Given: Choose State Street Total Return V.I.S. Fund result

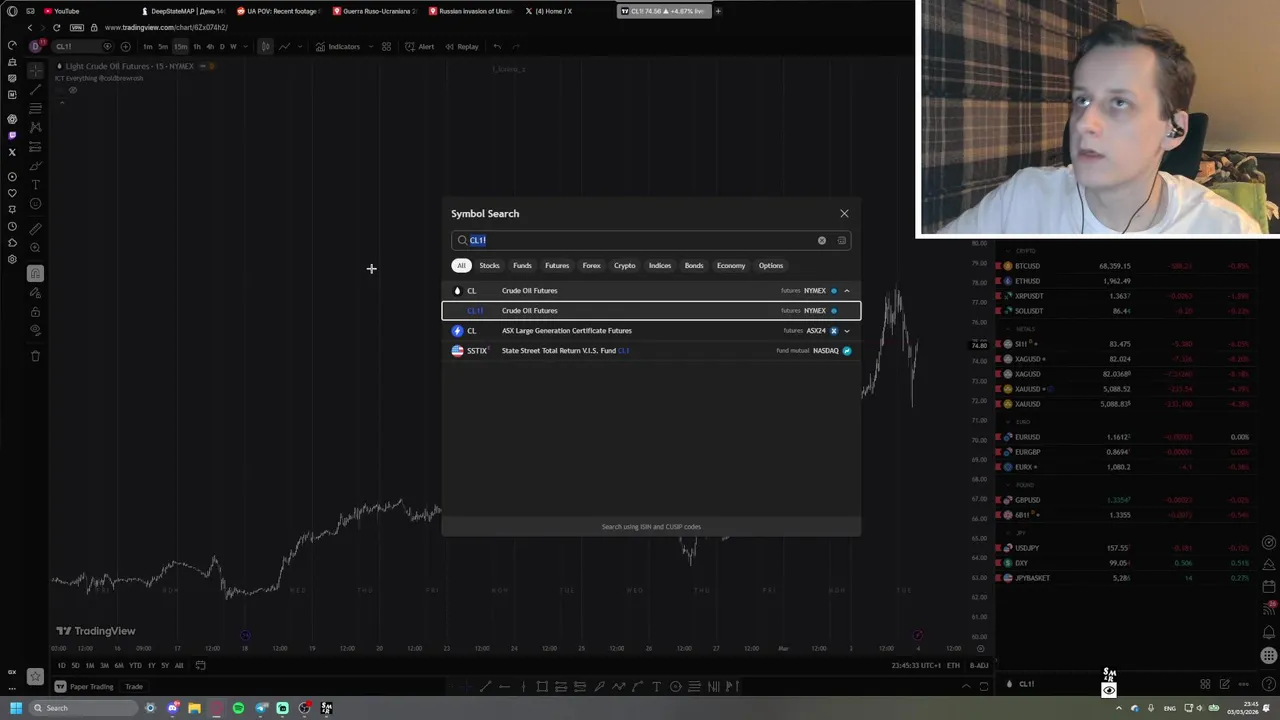Looking at the screenshot, I should [651, 351].
